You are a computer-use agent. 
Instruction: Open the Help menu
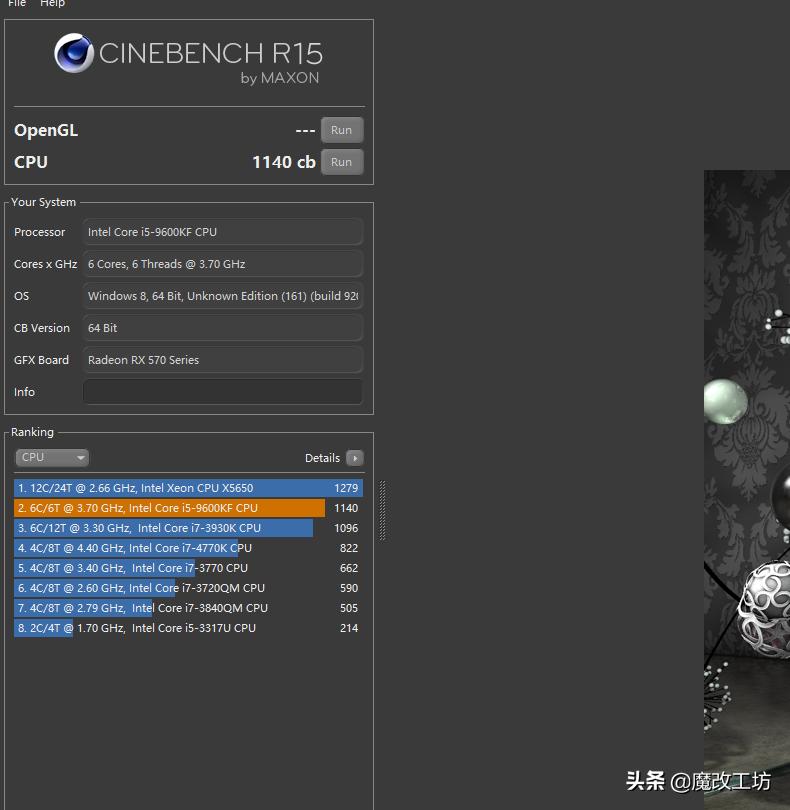click(52, 4)
